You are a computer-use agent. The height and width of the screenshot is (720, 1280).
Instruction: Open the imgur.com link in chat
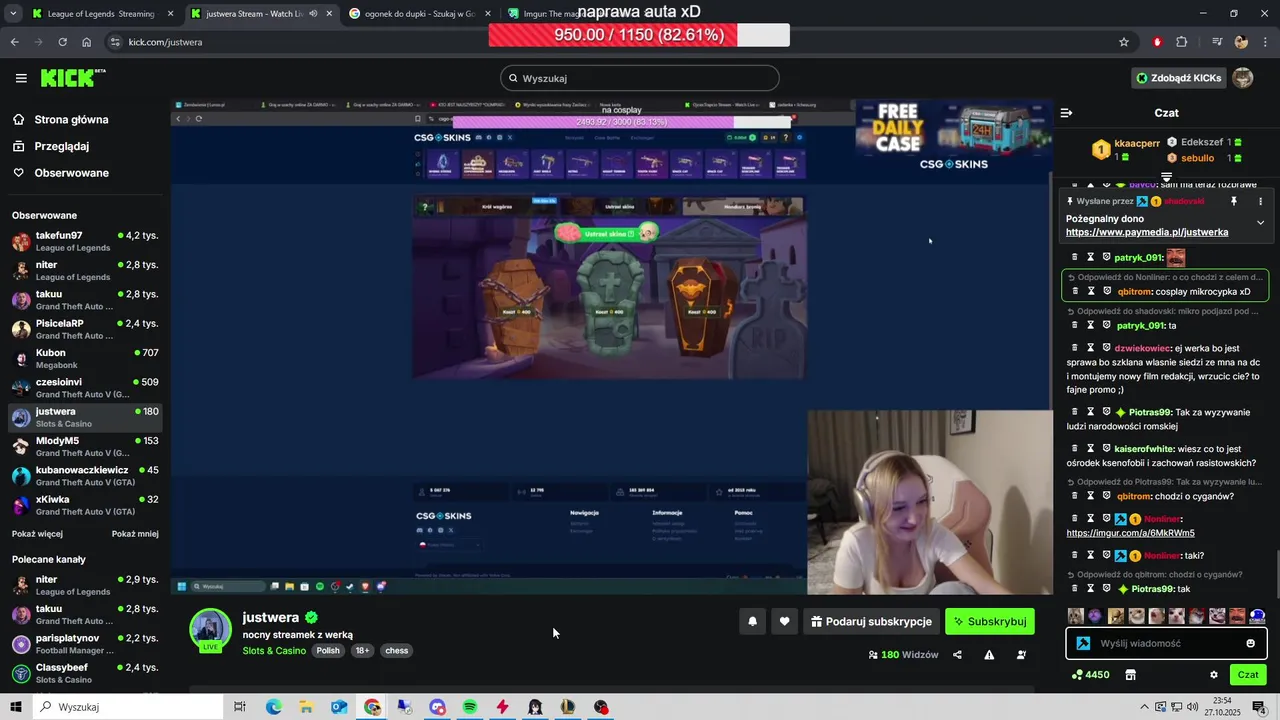tap(1130, 533)
